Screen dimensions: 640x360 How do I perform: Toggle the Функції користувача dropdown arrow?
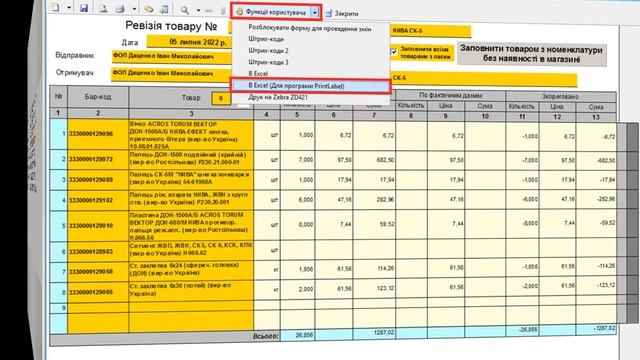(315, 13)
